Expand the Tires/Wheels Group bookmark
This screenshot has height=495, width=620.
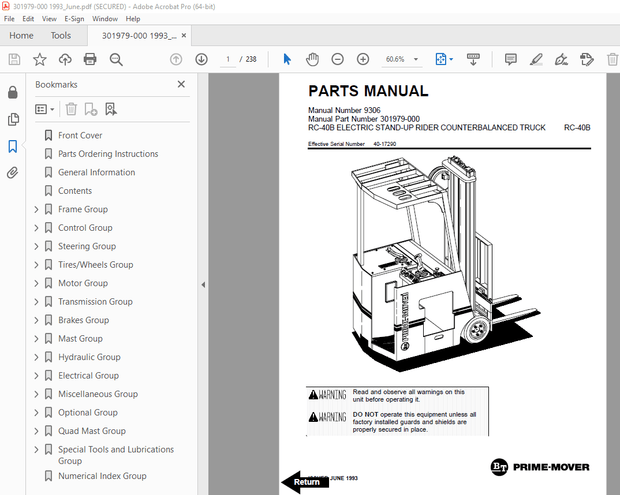point(36,265)
